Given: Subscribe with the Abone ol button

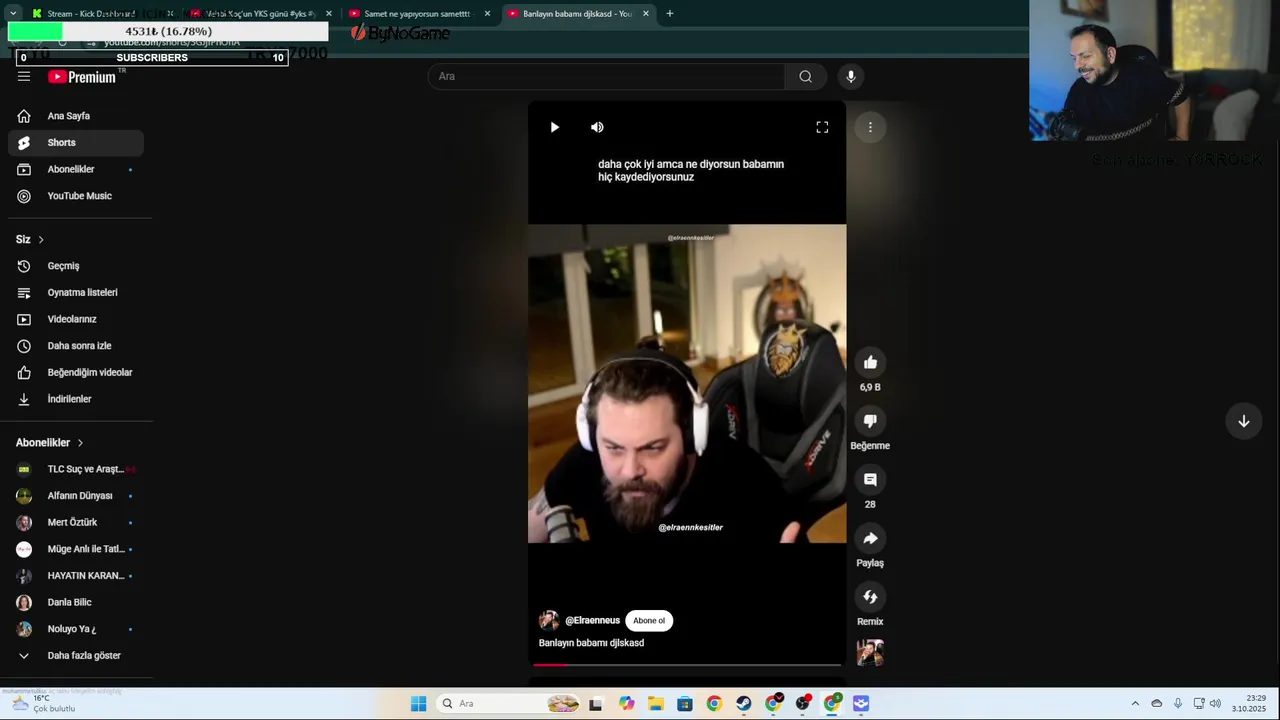Looking at the screenshot, I should (x=649, y=621).
